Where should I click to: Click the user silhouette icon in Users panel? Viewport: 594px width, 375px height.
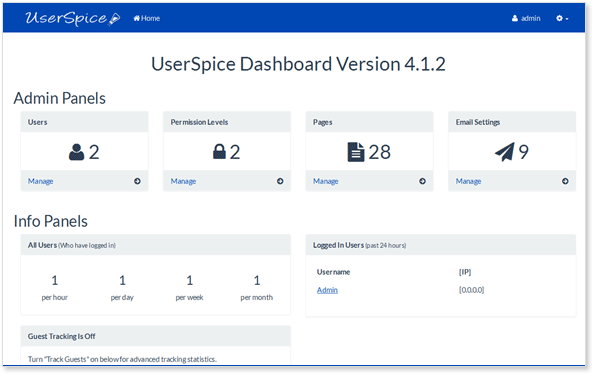76,152
